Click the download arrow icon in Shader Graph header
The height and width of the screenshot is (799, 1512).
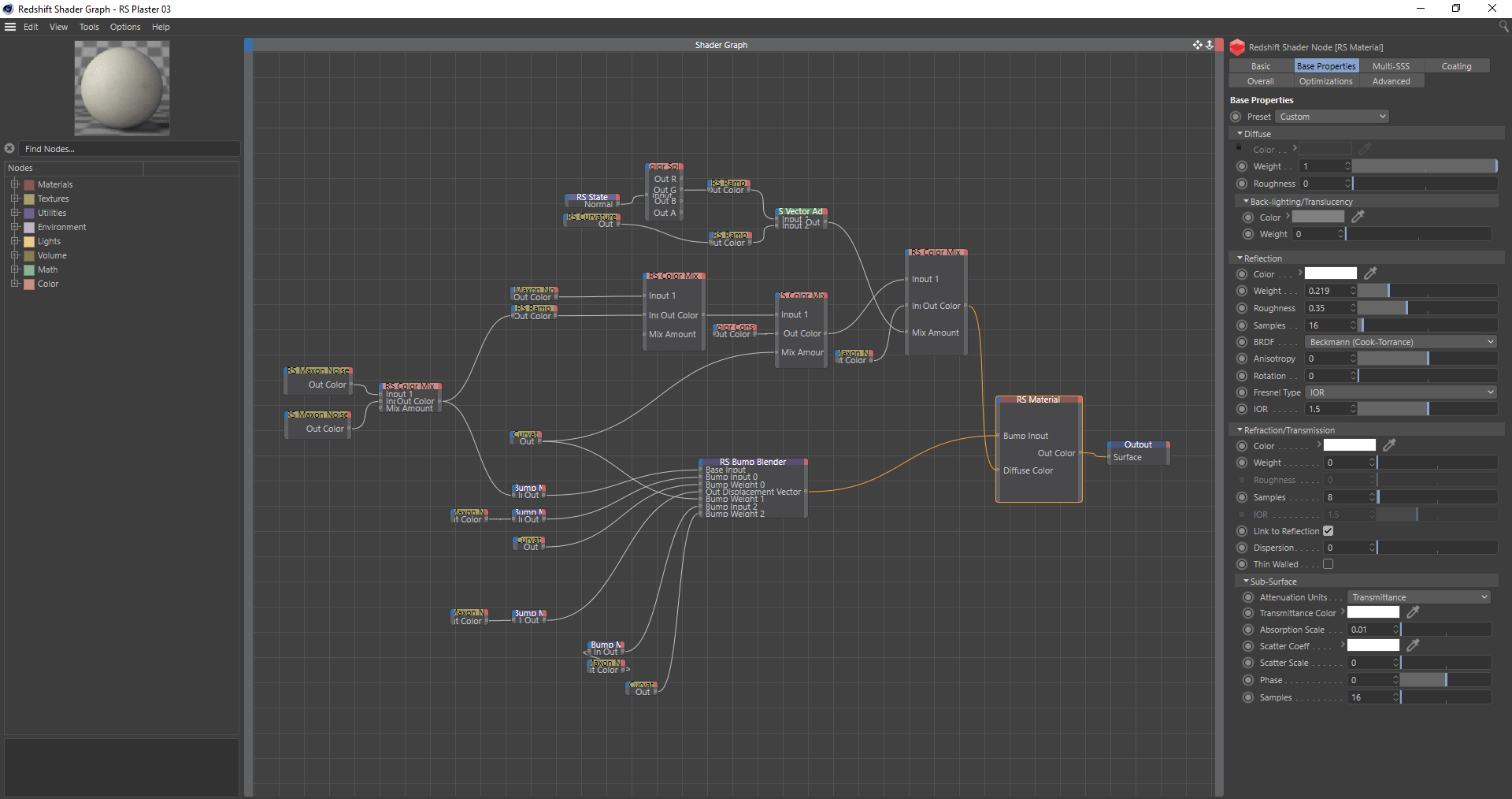click(x=1210, y=45)
